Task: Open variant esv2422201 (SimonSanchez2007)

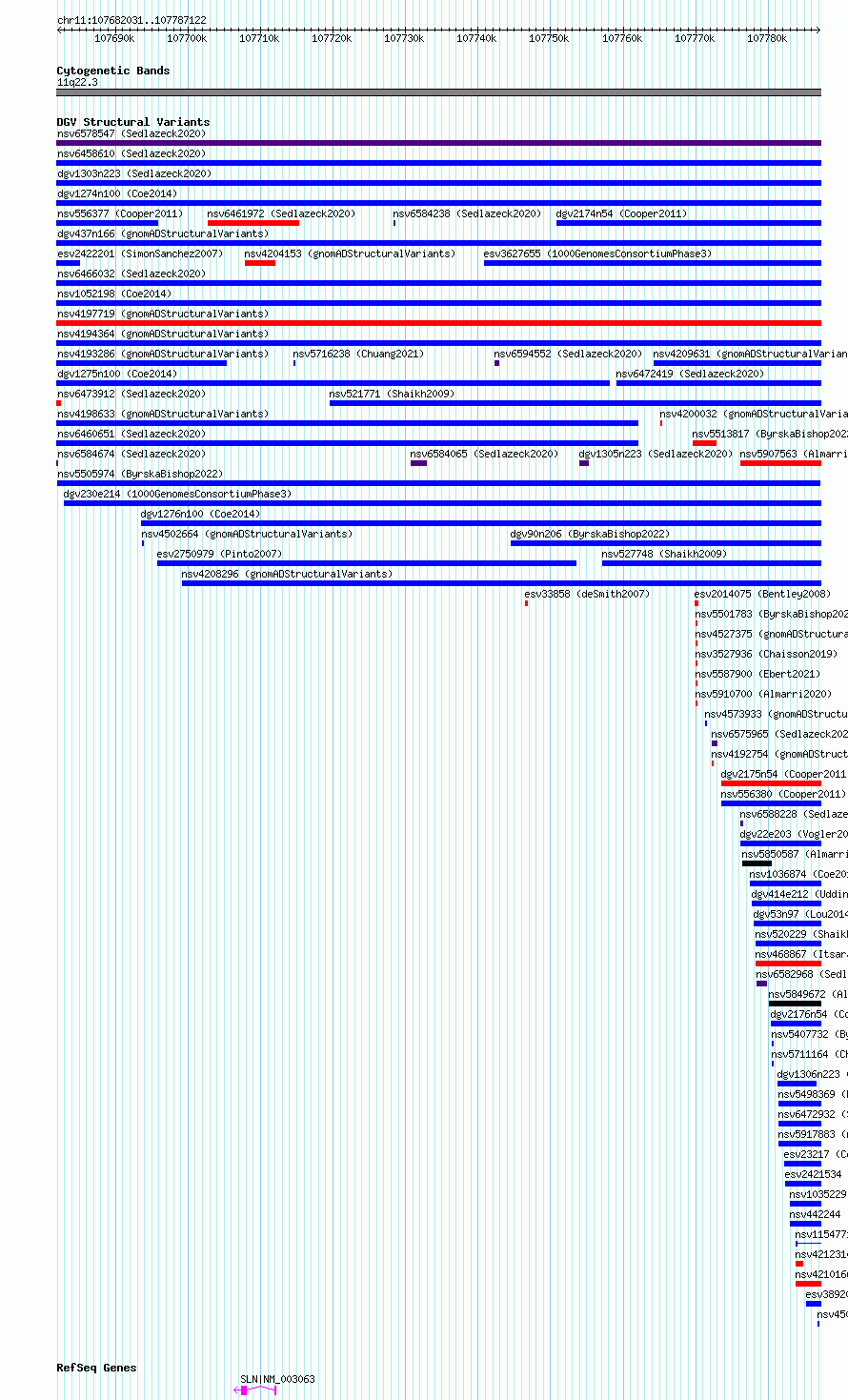Action: pos(140,254)
